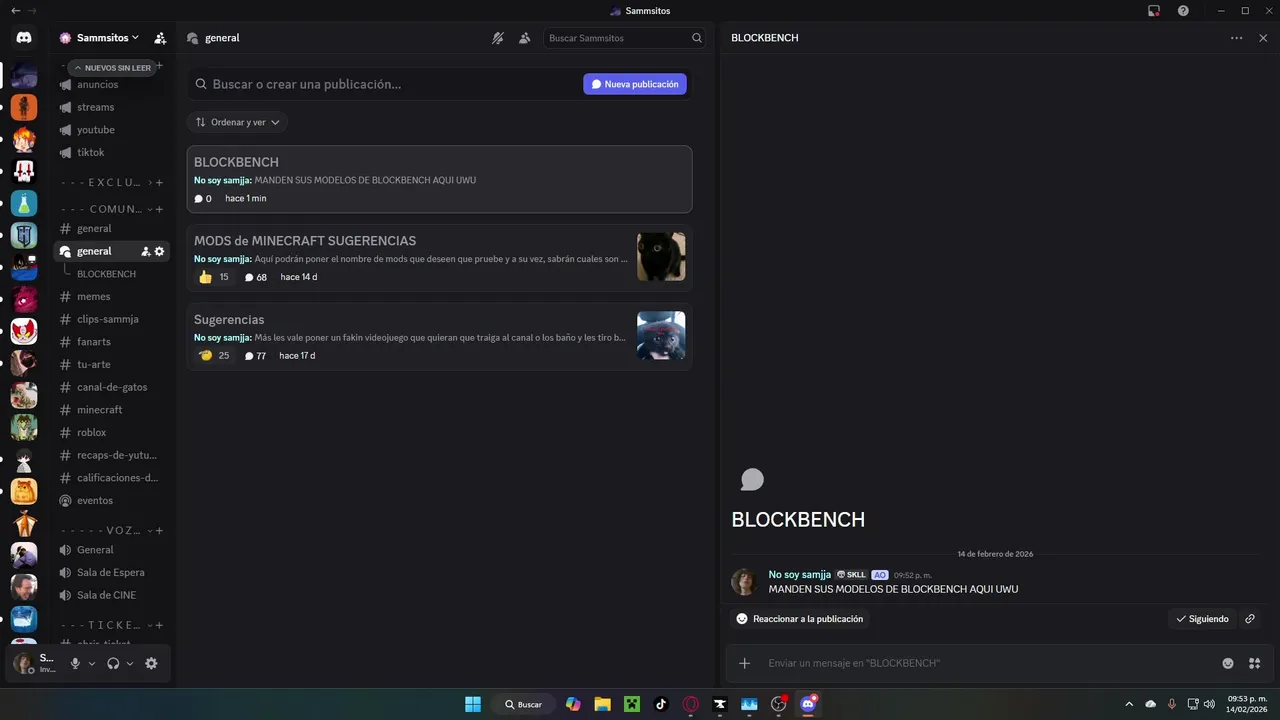Add attachment with plus icon
Viewport: 1280px width, 720px height.
pos(744,663)
